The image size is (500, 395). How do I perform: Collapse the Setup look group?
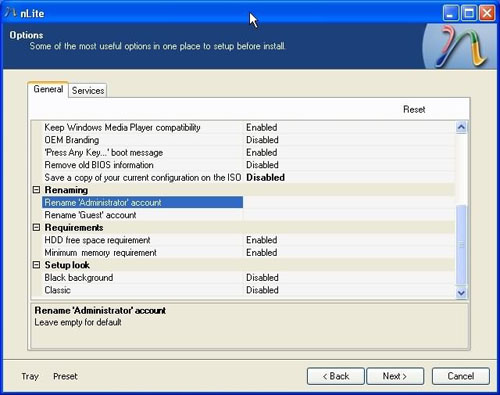pyautogui.click(x=36, y=265)
